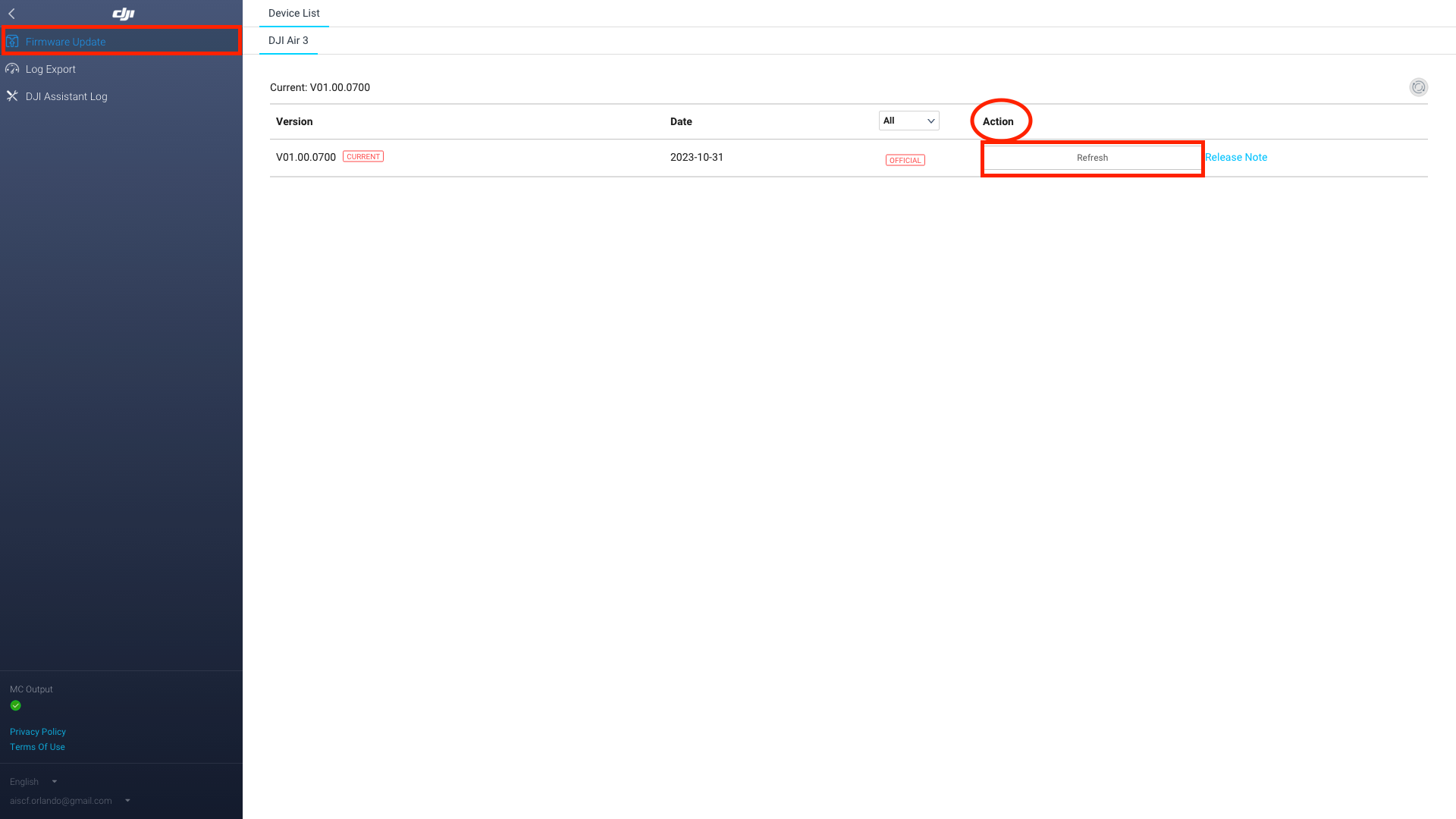The width and height of the screenshot is (1456, 819).
Task: Click the green MC Output status indicator
Action: pos(15,706)
